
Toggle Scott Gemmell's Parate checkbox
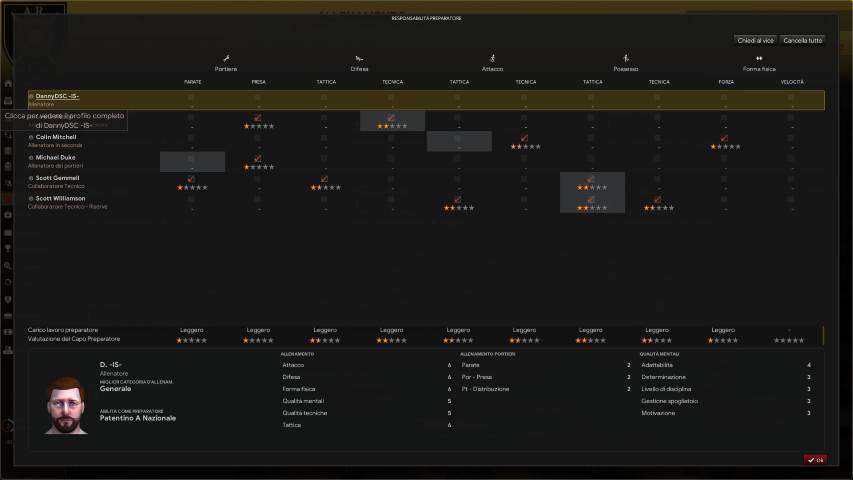[x=191, y=179]
